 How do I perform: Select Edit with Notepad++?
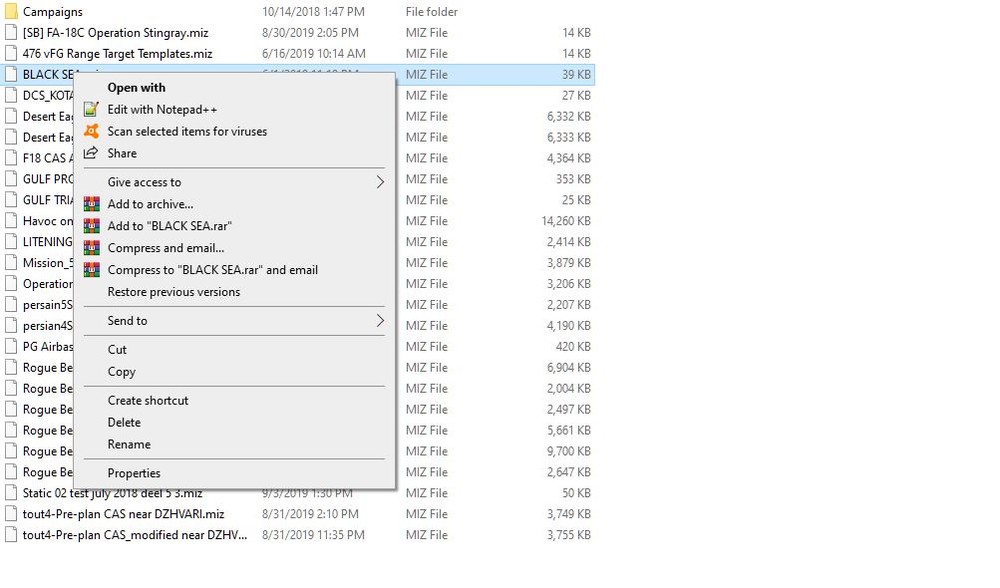coord(162,110)
